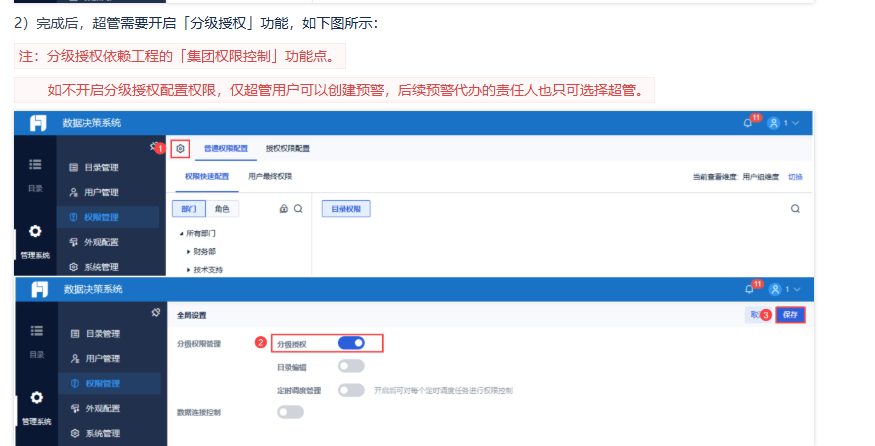Open 目录 list icon in upper left rail
This screenshot has height=446, width=875.
[35, 164]
